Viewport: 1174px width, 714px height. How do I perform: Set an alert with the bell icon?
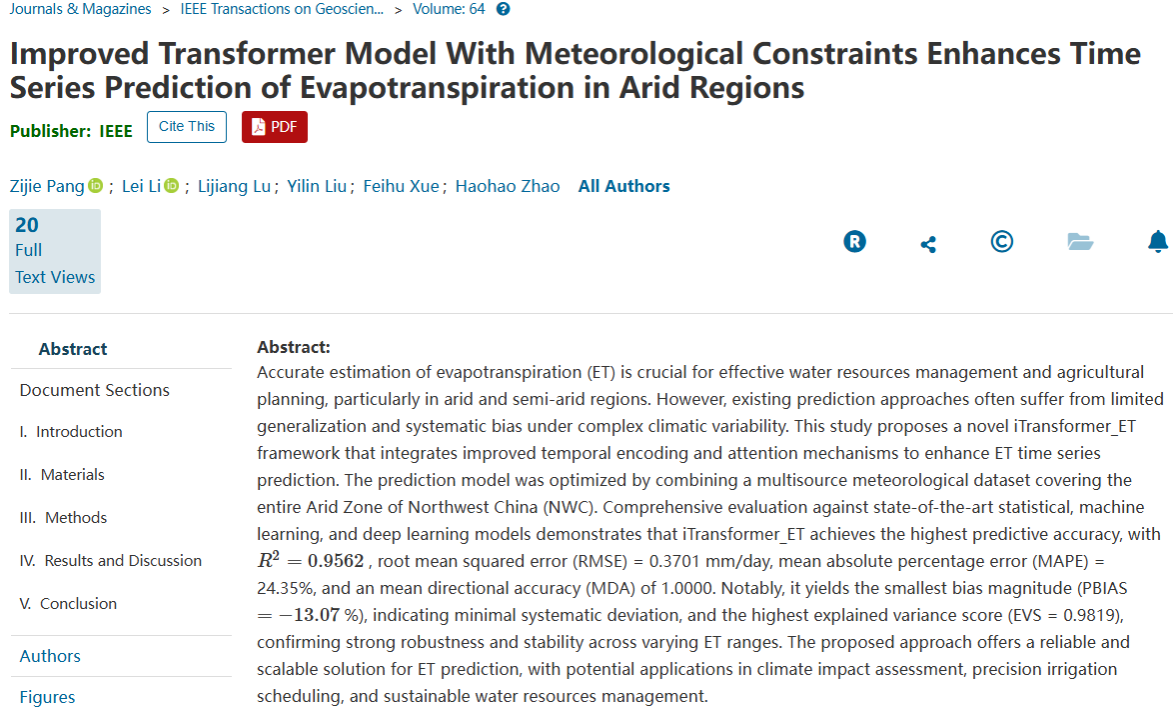point(1158,241)
